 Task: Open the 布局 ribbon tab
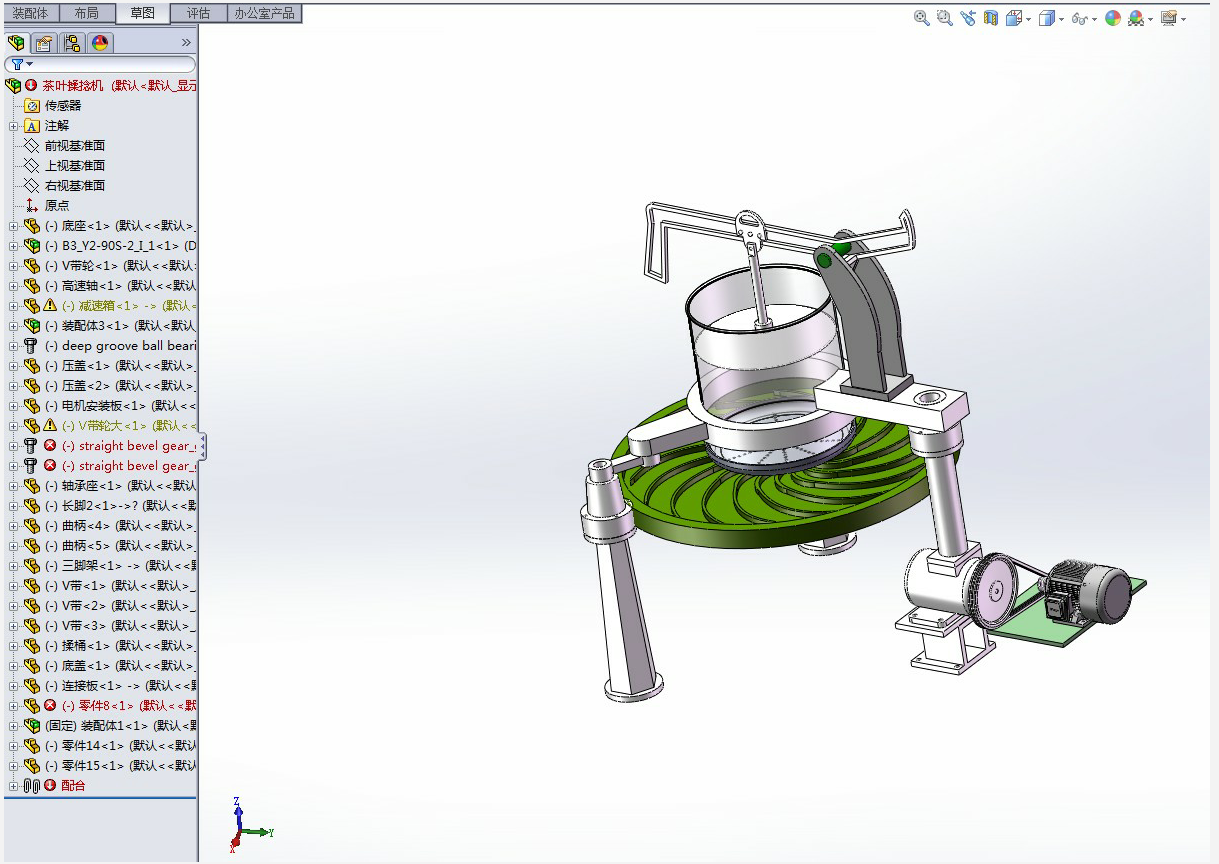point(87,13)
